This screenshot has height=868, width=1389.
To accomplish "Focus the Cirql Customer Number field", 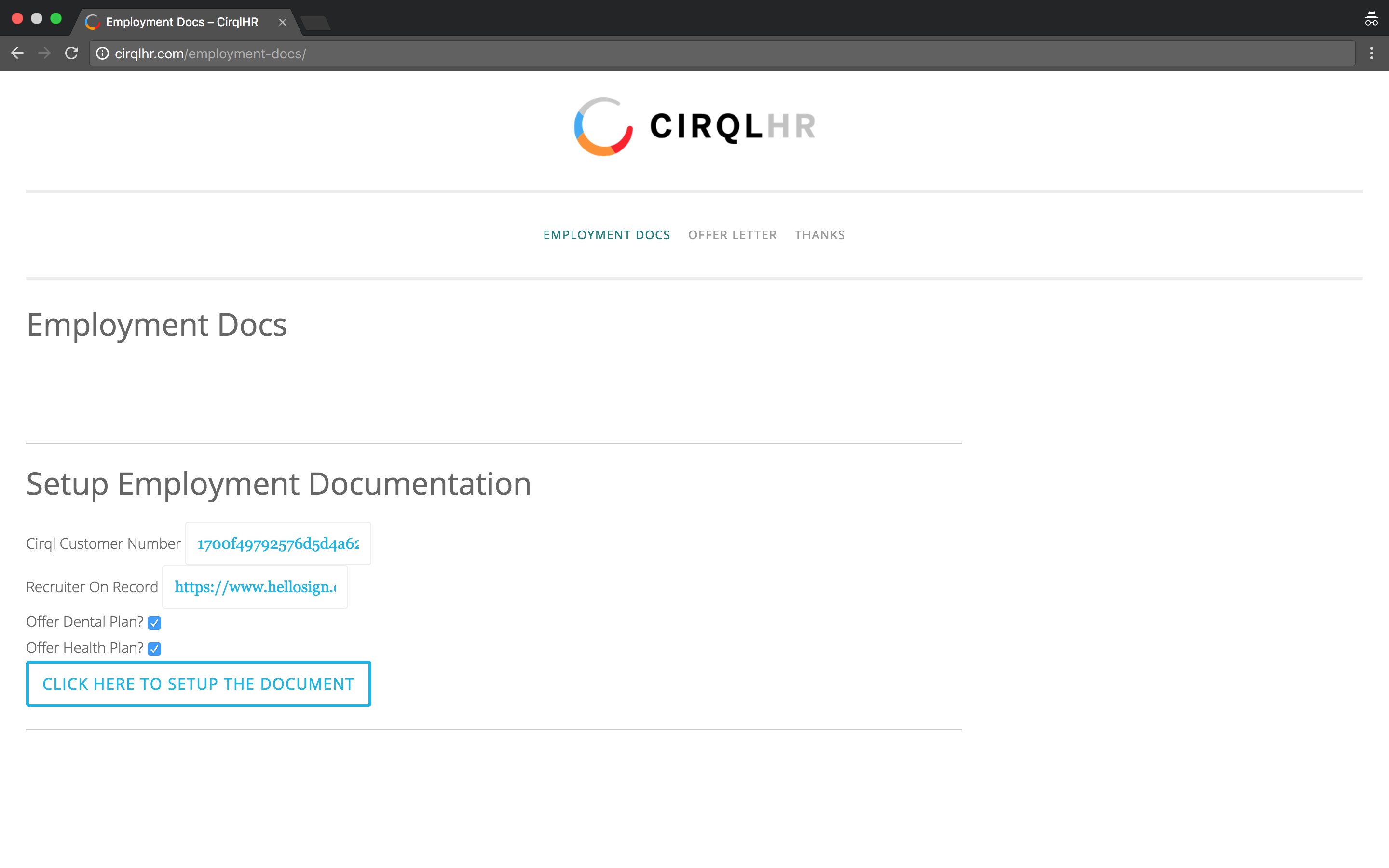I will coord(278,543).
